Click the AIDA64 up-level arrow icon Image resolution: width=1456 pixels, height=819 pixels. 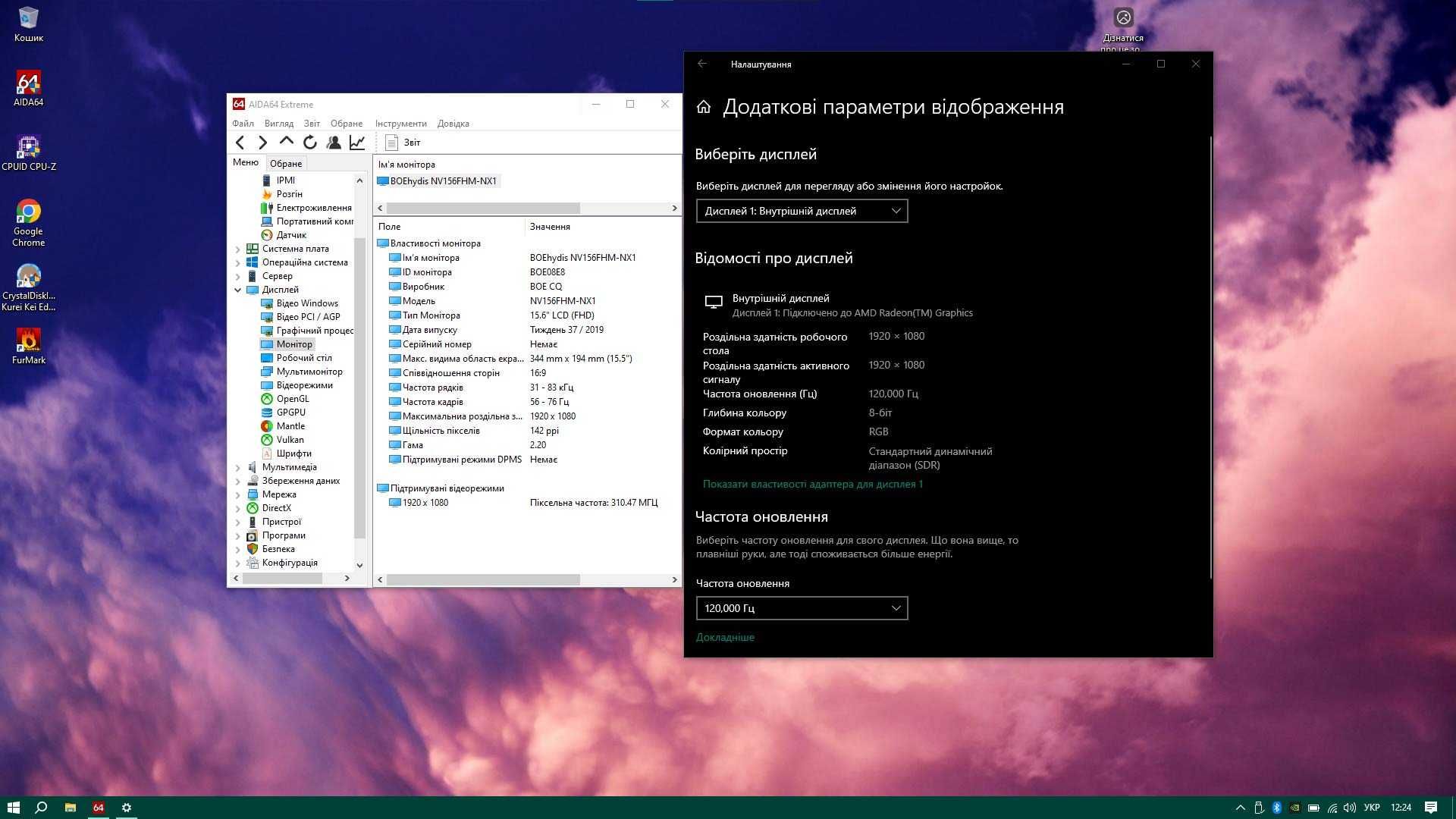(x=286, y=142)
